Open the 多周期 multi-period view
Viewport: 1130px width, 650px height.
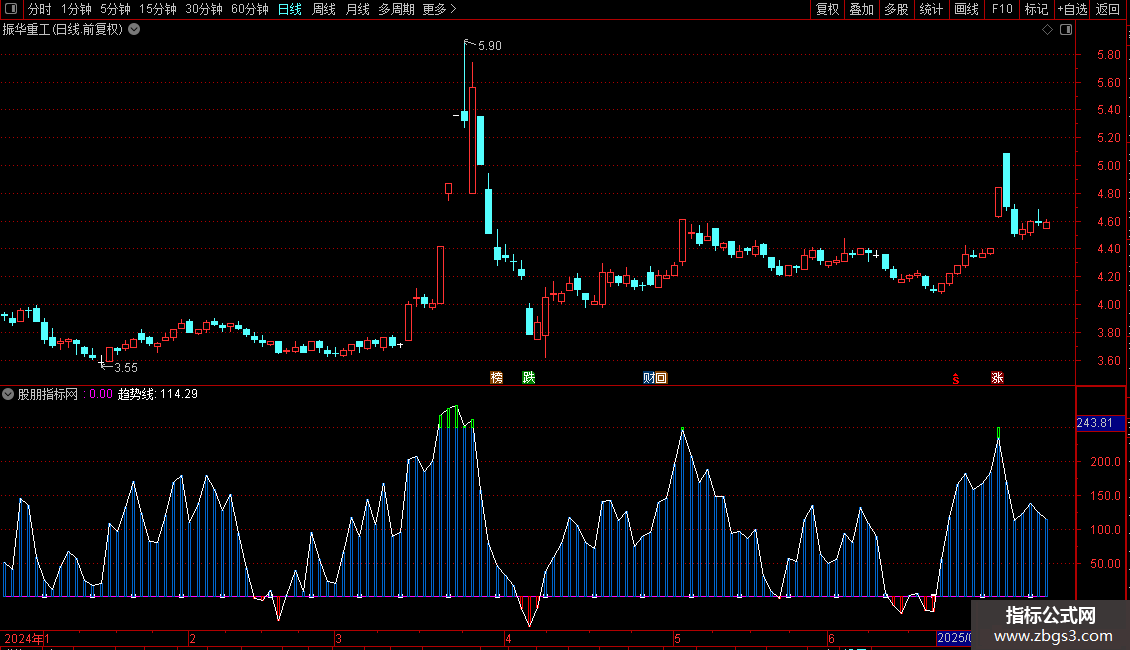[x=396, y=9]
